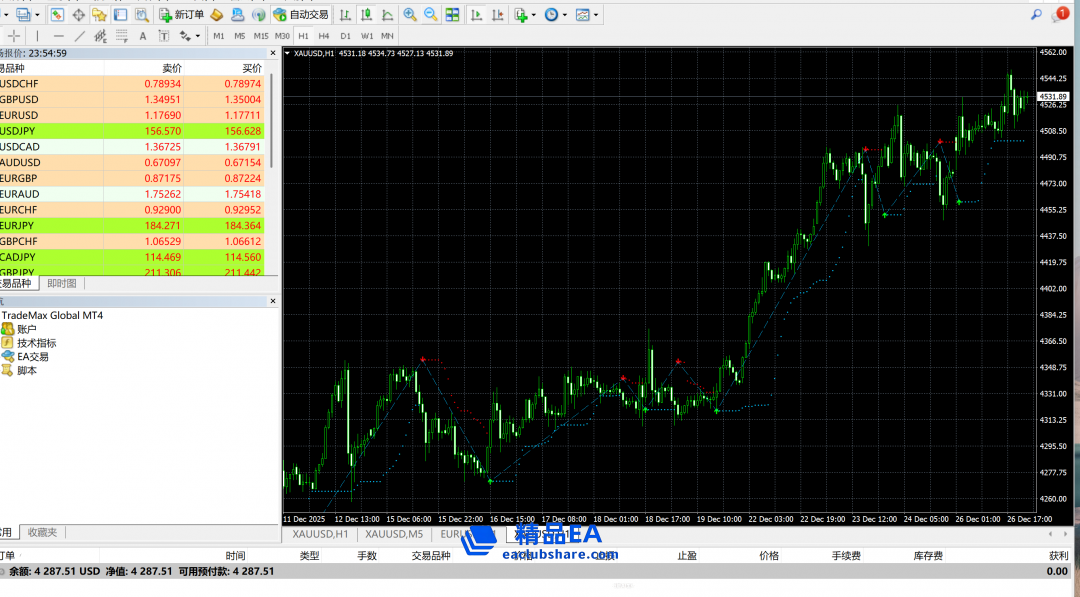This screenshot has width=1080, height=597.
Task: Select the crosshair cursor tool
Action: [14, 36]
